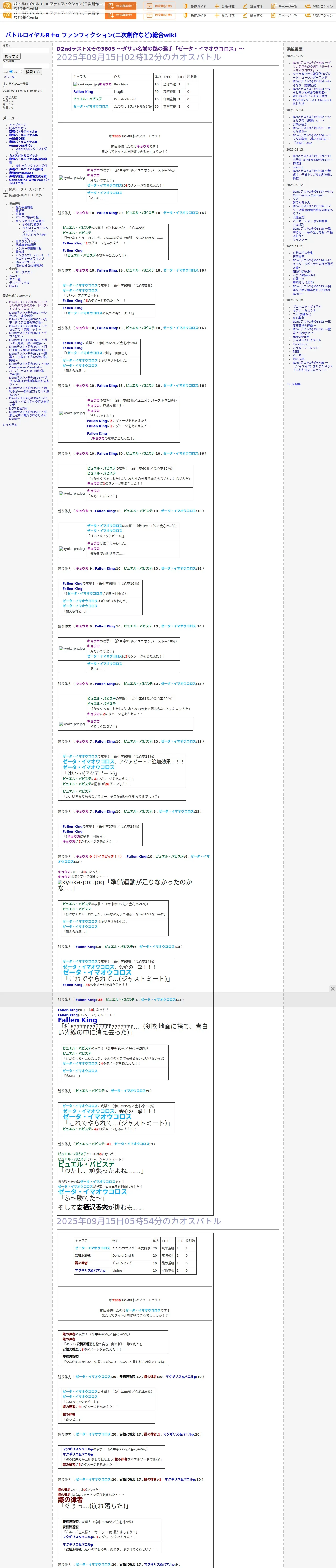The image size is (336, 1568).
Task: Click ここを編集 link in right sidebar
Action: tap(293, 384)
